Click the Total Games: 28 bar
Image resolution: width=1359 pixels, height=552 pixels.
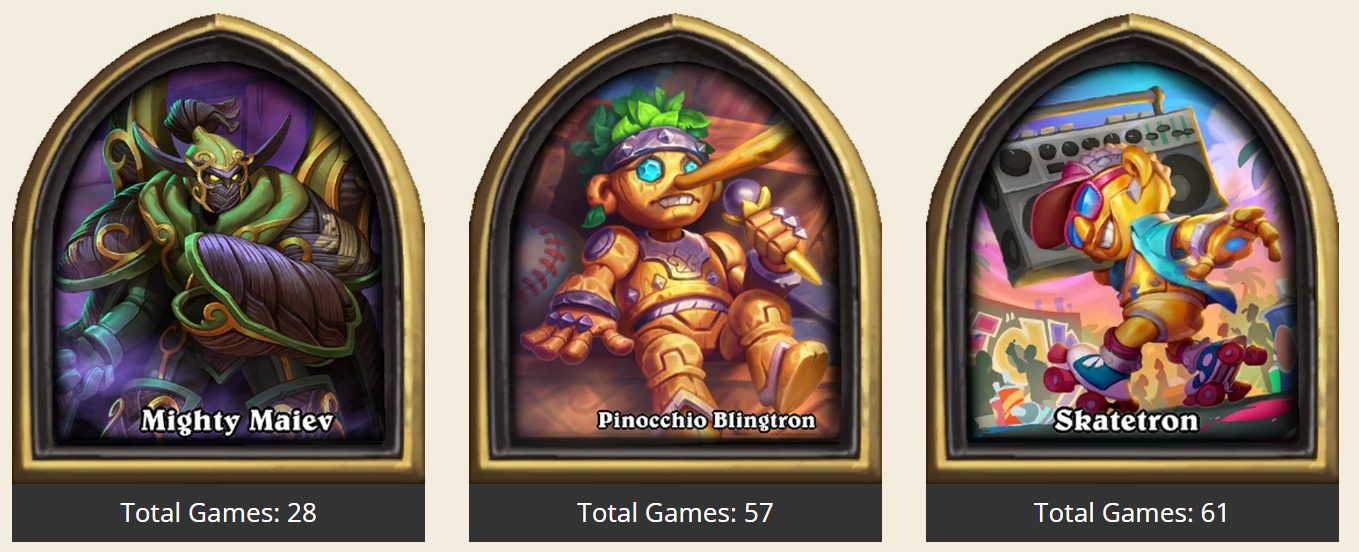tap(218, 513)
